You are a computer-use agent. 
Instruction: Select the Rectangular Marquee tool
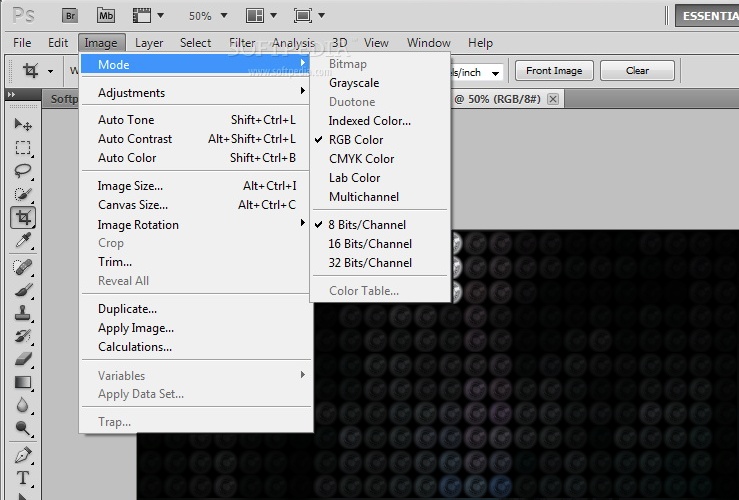[x=23, y=148]
